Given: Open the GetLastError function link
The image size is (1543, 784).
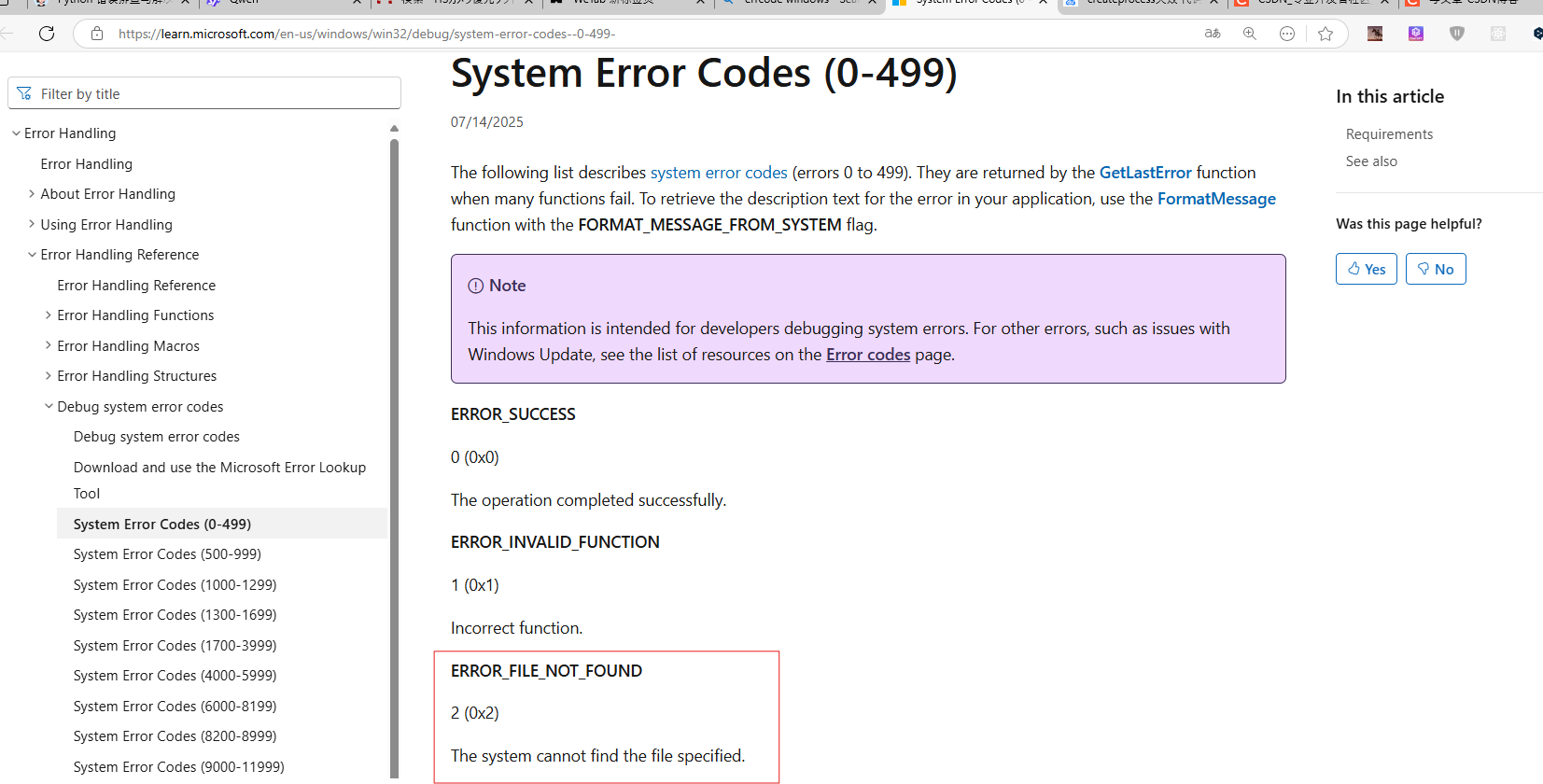Looking at the screenshot, I should point(1145,173).
